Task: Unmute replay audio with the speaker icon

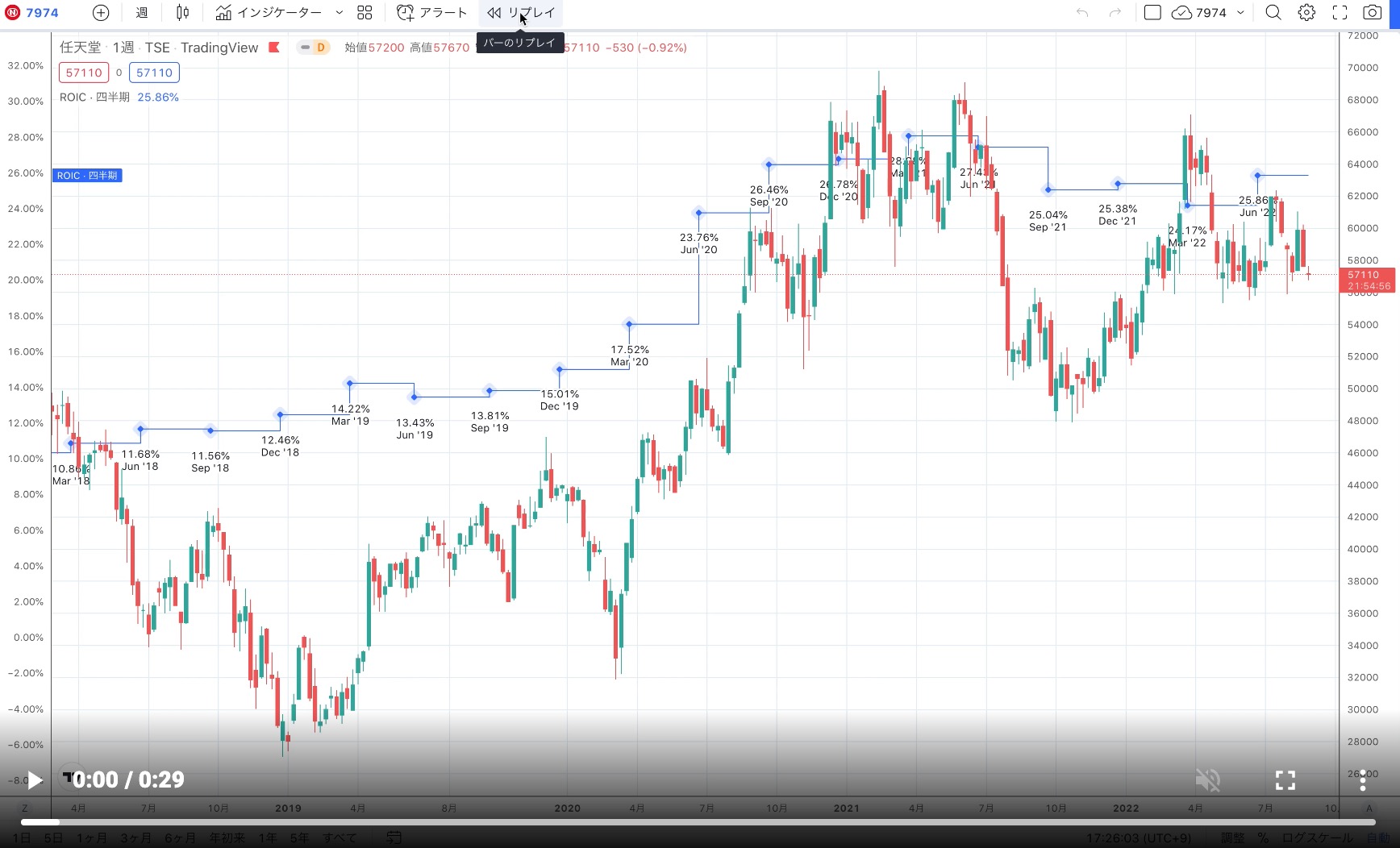Action: click(1207, 779)
